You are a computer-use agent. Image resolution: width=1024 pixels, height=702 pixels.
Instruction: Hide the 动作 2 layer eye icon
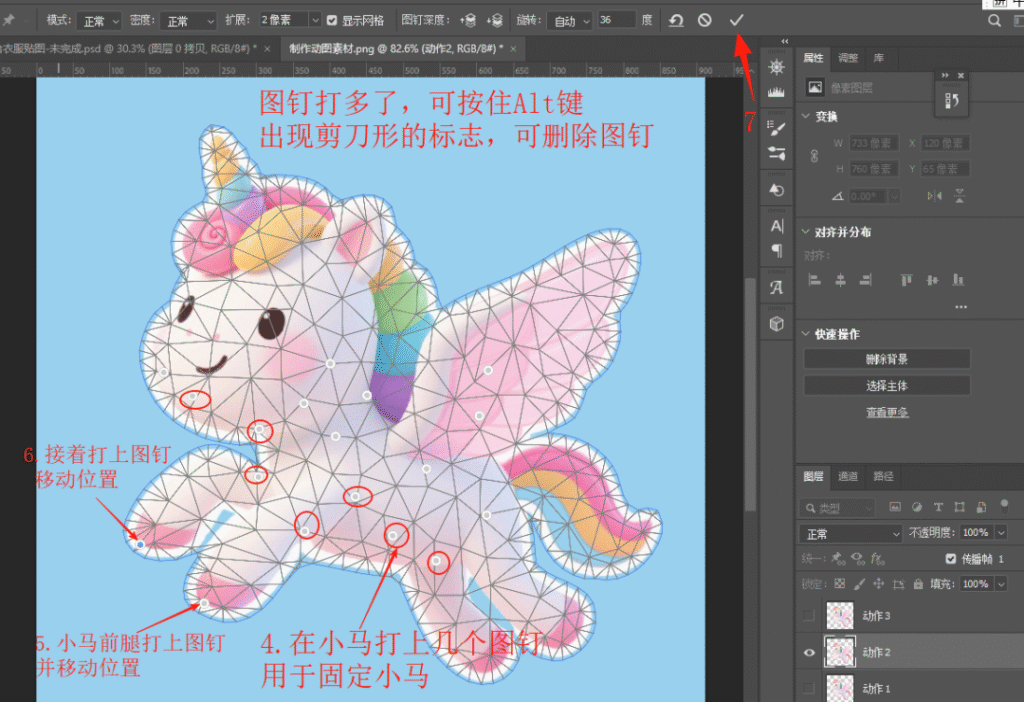[808, 652]
